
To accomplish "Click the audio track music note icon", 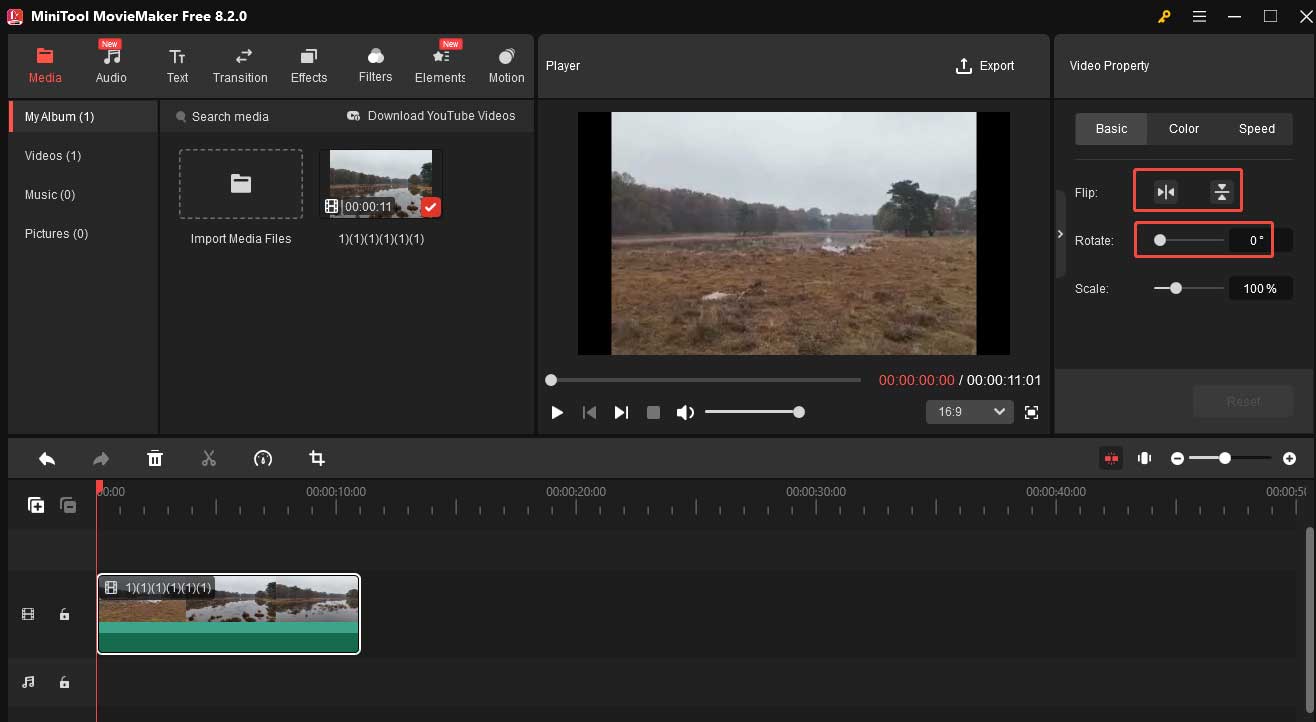I will 28,682.
